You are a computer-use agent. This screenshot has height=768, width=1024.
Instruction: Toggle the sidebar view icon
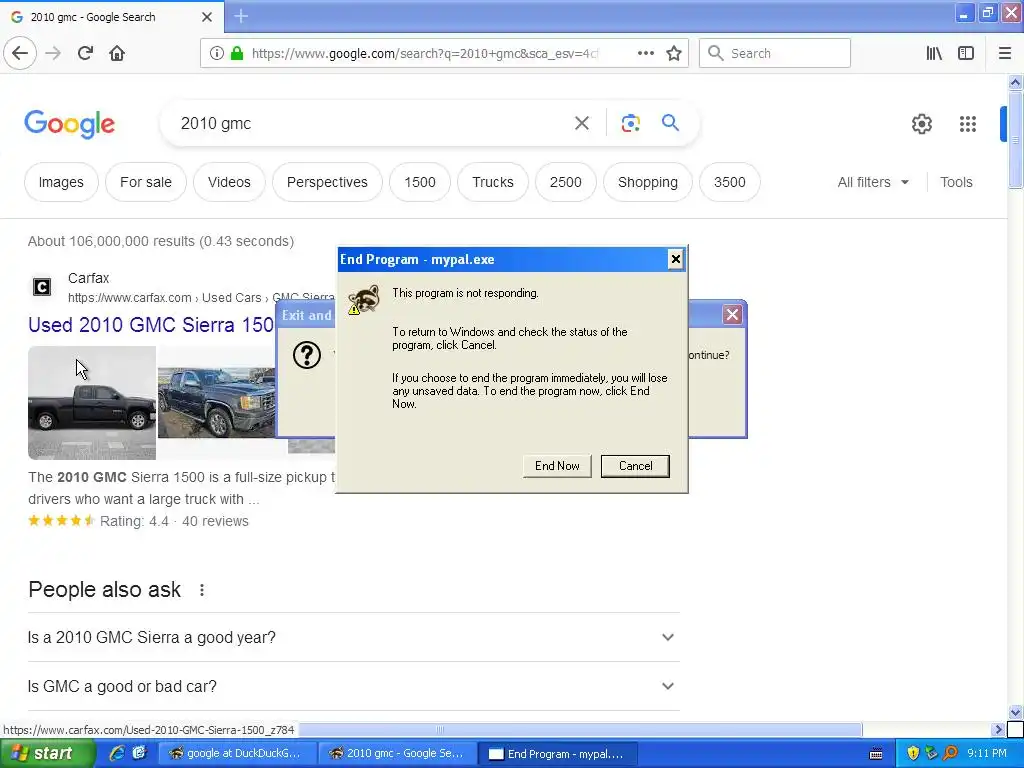(966, 53)
